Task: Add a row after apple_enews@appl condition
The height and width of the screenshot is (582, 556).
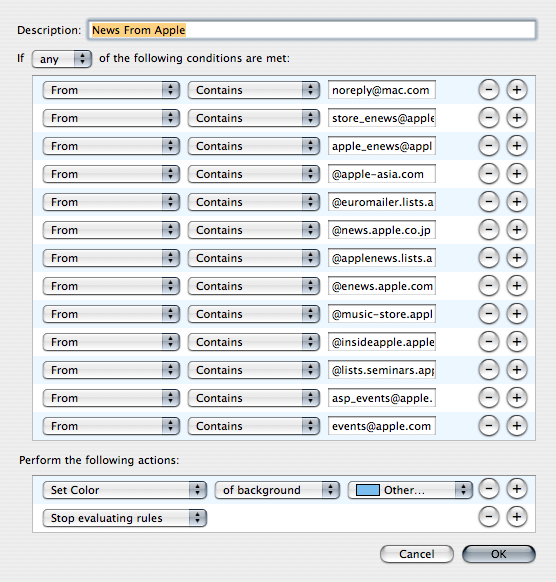Action: (517, 146)
